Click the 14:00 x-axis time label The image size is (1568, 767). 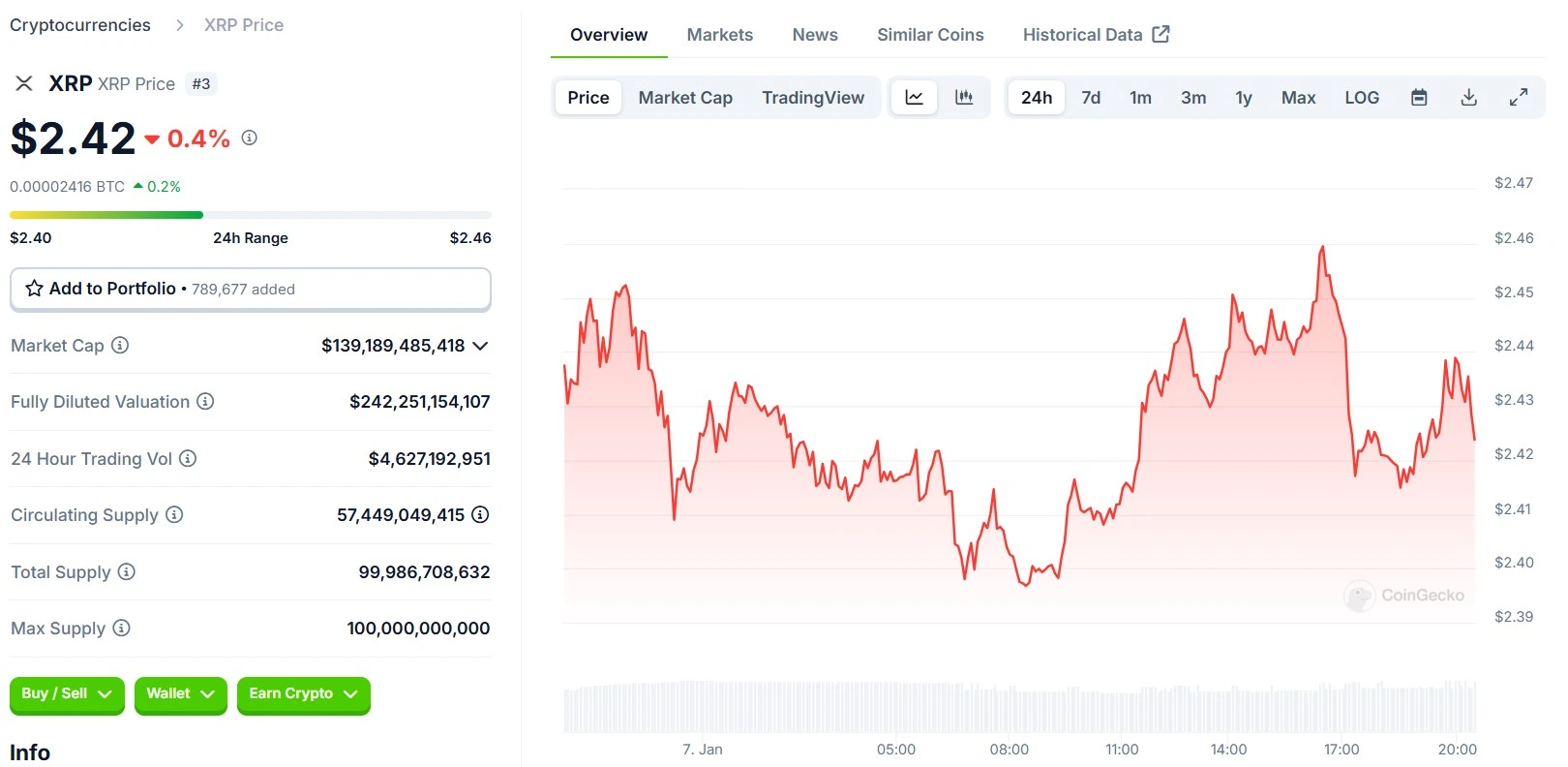pos(1228,750)
